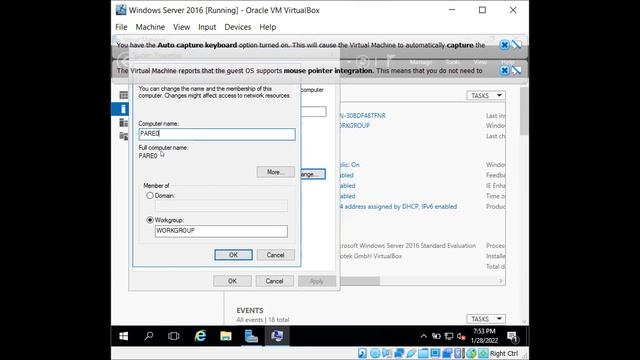The height and width of the screenshot is (360, 640).
Task: Confirm the computer name dialog with OK
Action: 233,255
